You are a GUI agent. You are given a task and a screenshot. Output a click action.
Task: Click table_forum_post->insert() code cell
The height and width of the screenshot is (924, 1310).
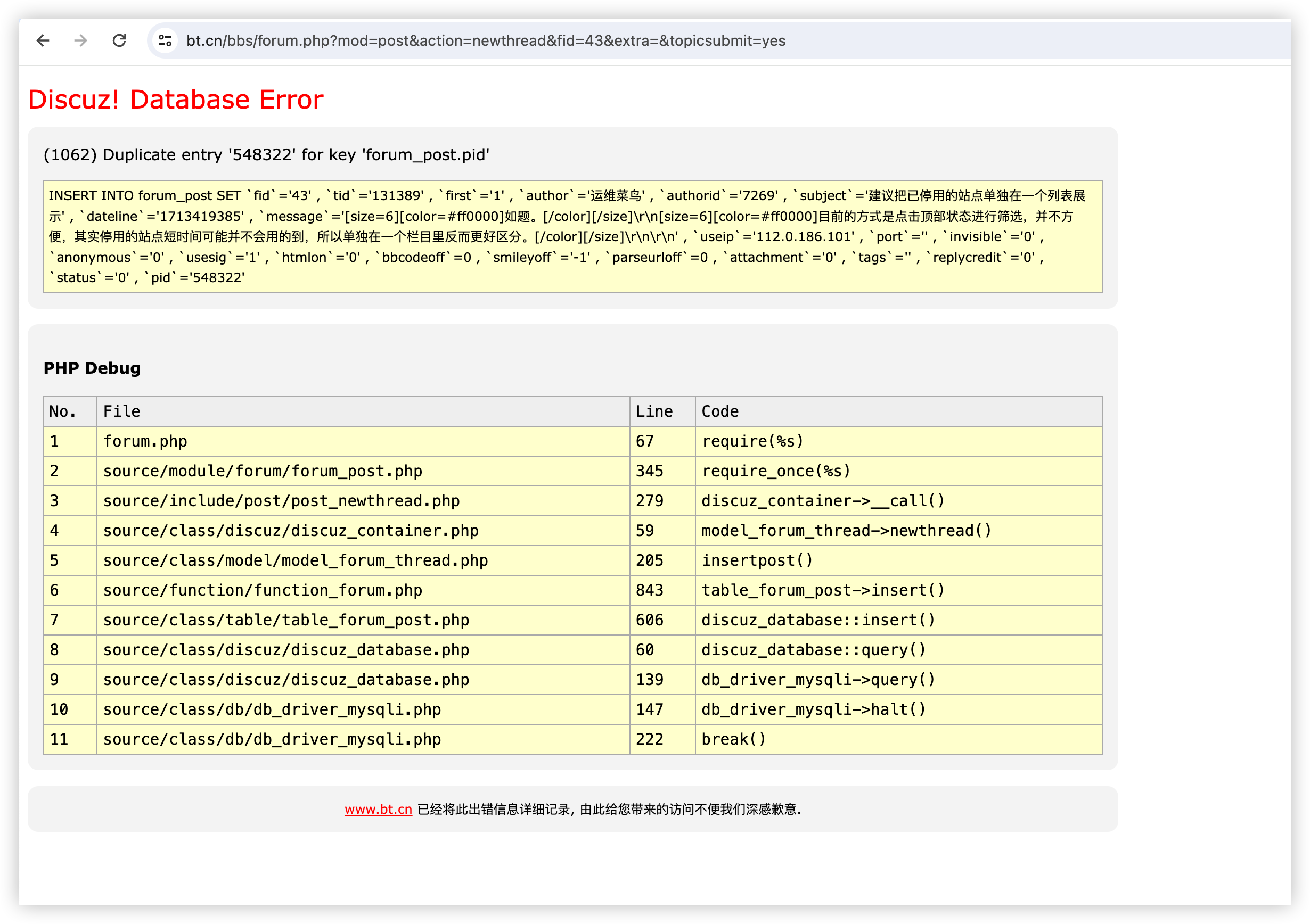899,590
